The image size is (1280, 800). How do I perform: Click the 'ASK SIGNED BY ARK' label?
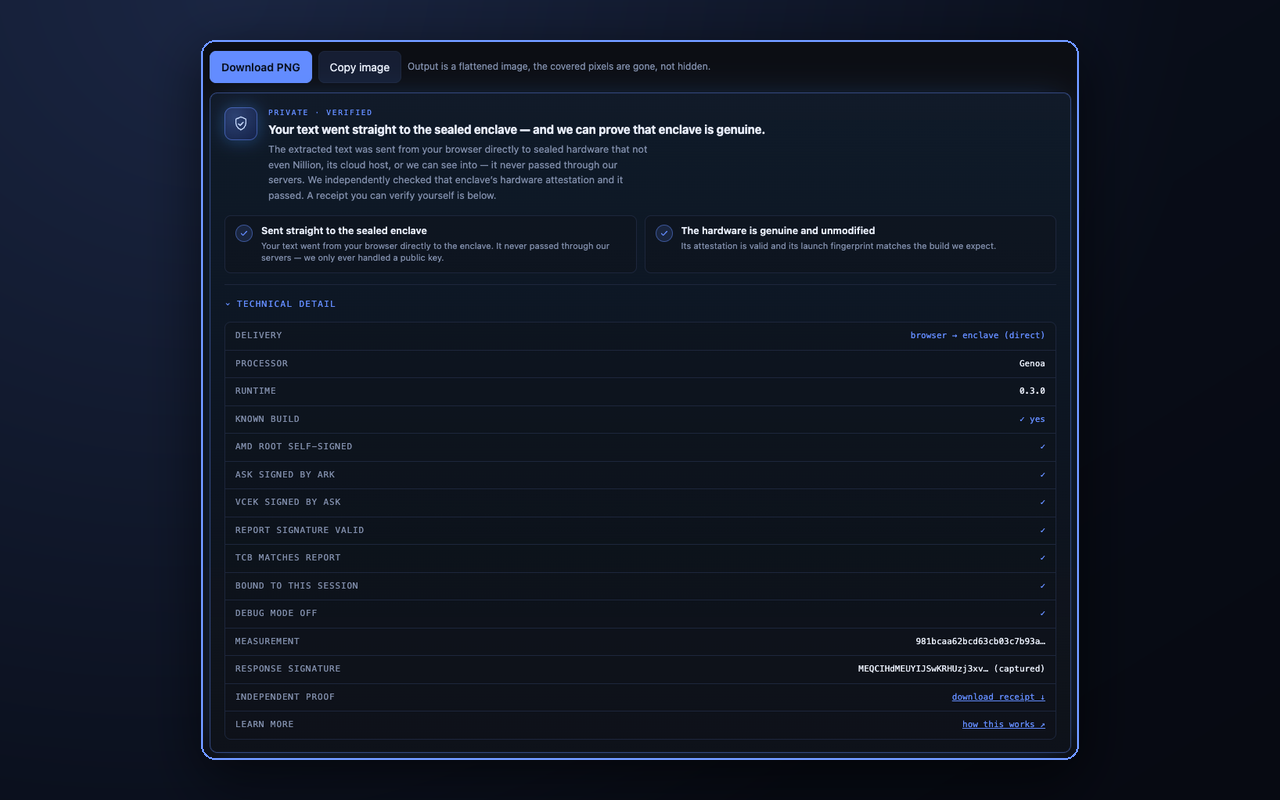coord(285,475)
